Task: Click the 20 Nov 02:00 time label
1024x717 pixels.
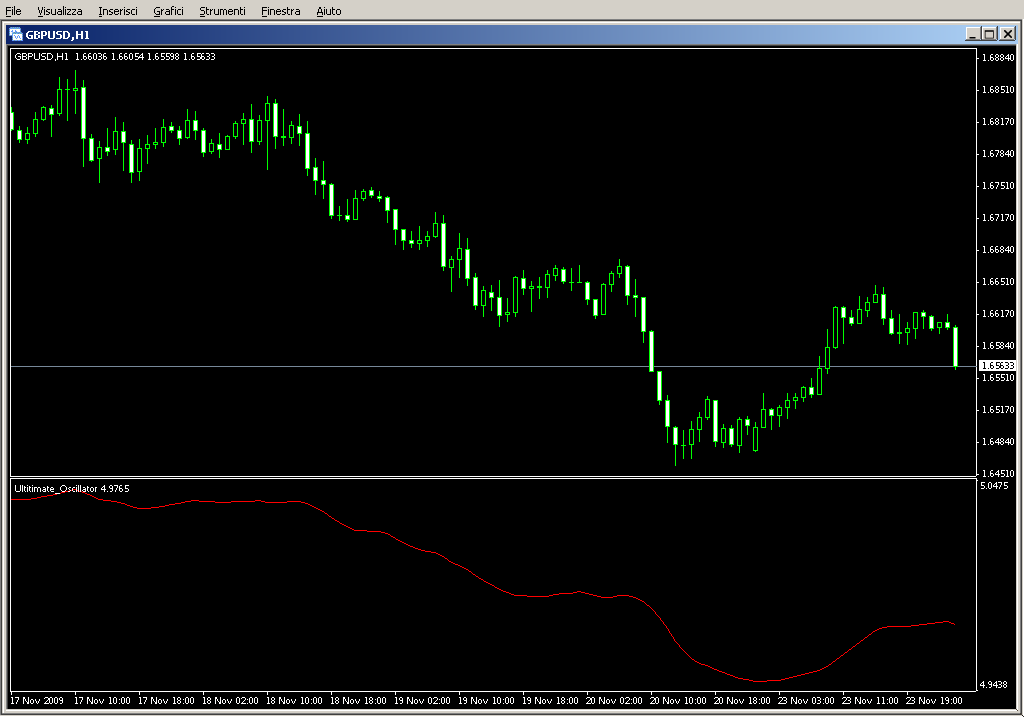Action: click(x=614, y=701)
